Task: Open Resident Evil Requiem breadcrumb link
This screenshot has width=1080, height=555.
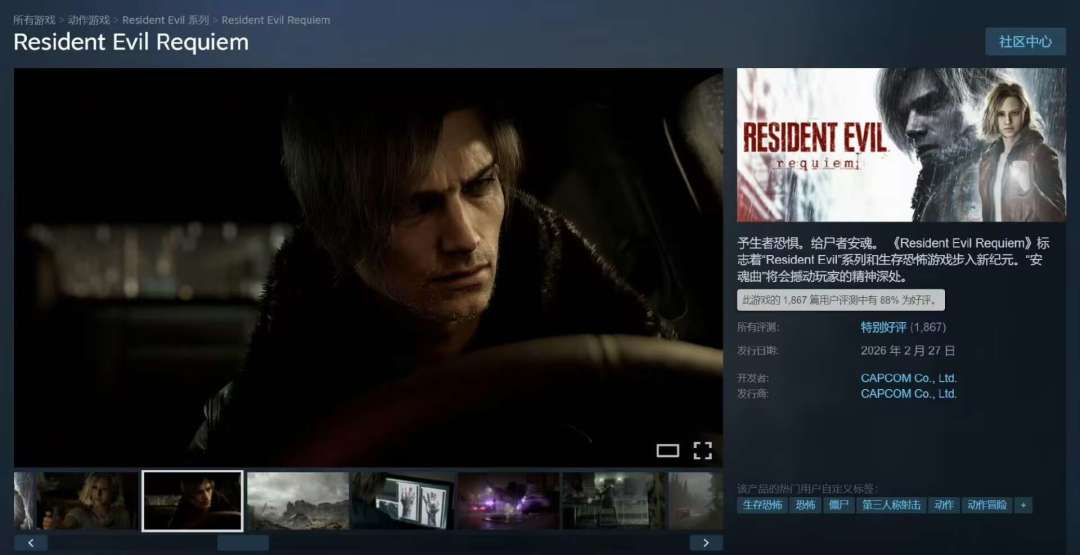Action: tap(276, 20)
